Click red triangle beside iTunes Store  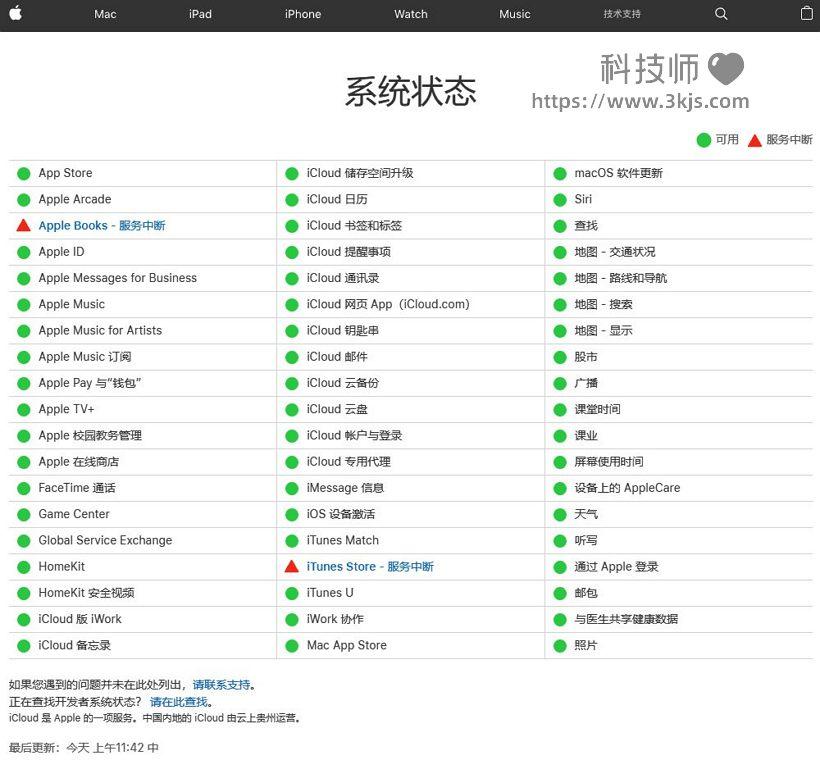click(292, 566)
